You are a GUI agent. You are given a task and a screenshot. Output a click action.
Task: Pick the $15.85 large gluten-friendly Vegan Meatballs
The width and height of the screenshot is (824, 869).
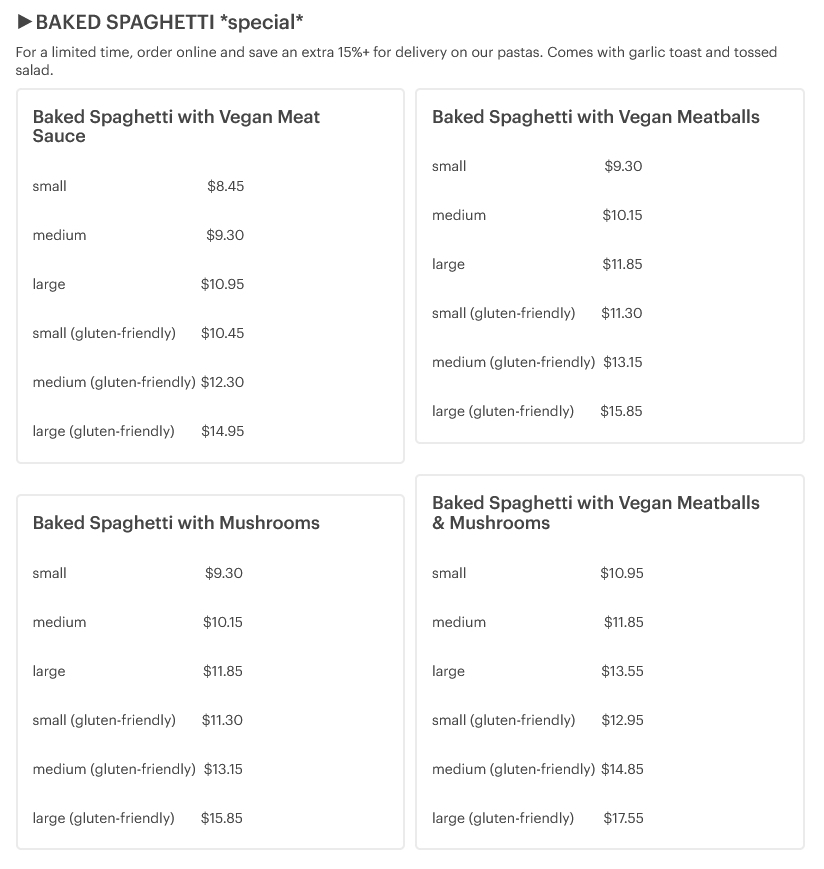click(x=537, y=411)
